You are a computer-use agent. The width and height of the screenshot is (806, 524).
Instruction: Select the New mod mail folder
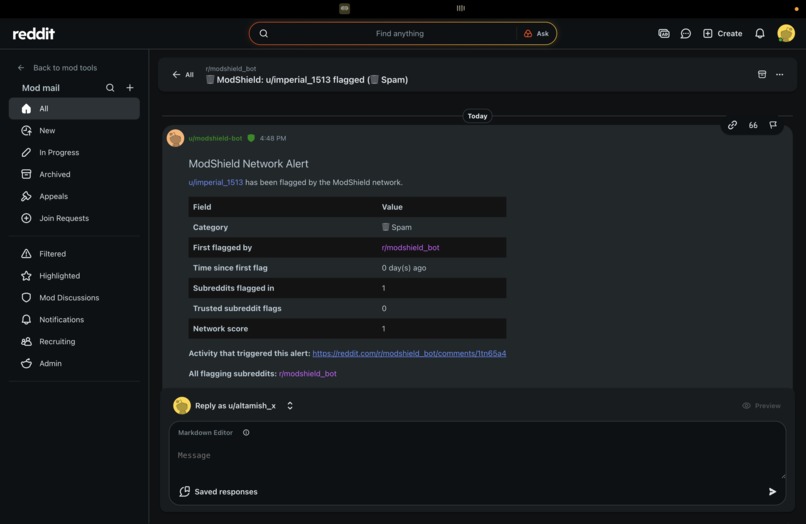pos(74,131)
